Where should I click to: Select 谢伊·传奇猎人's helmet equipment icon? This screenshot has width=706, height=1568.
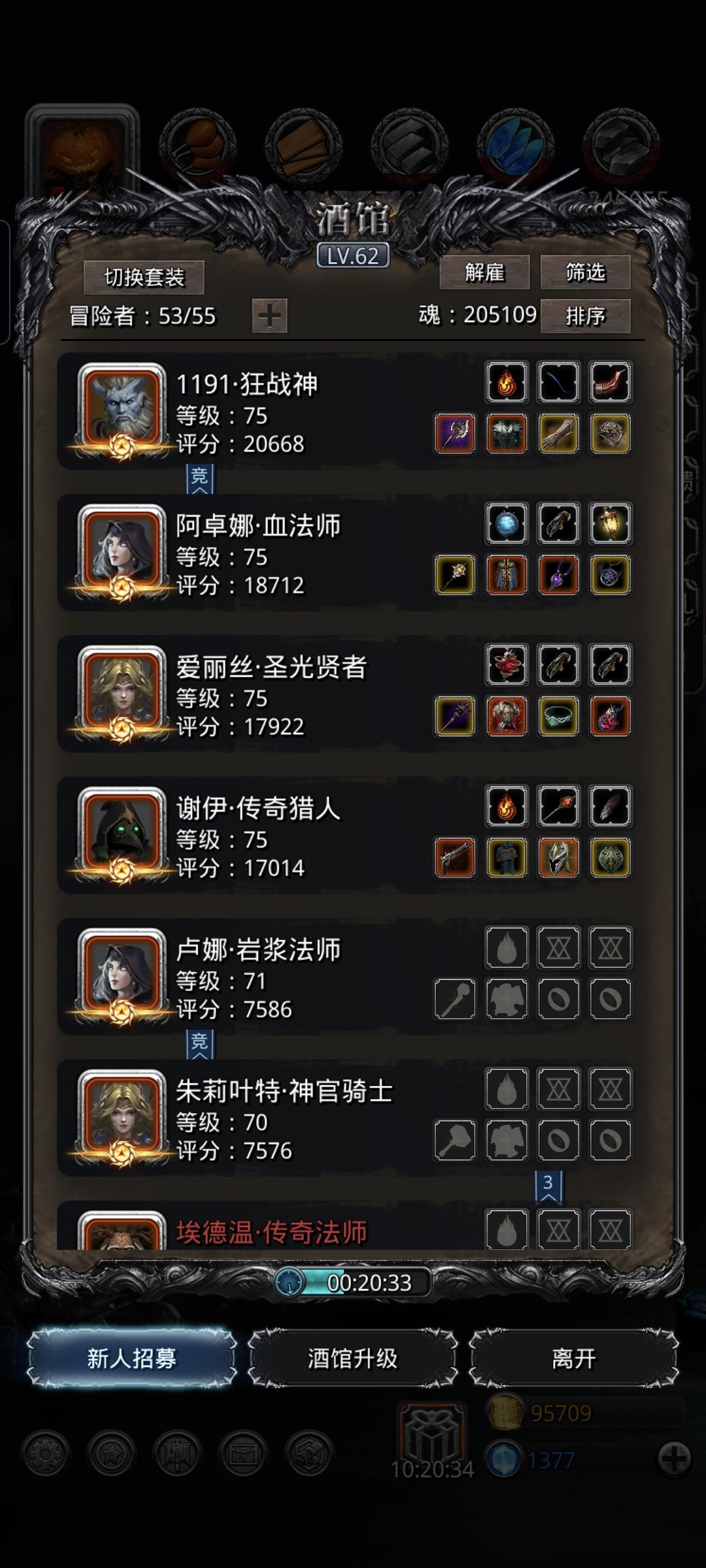coord(558,857)
